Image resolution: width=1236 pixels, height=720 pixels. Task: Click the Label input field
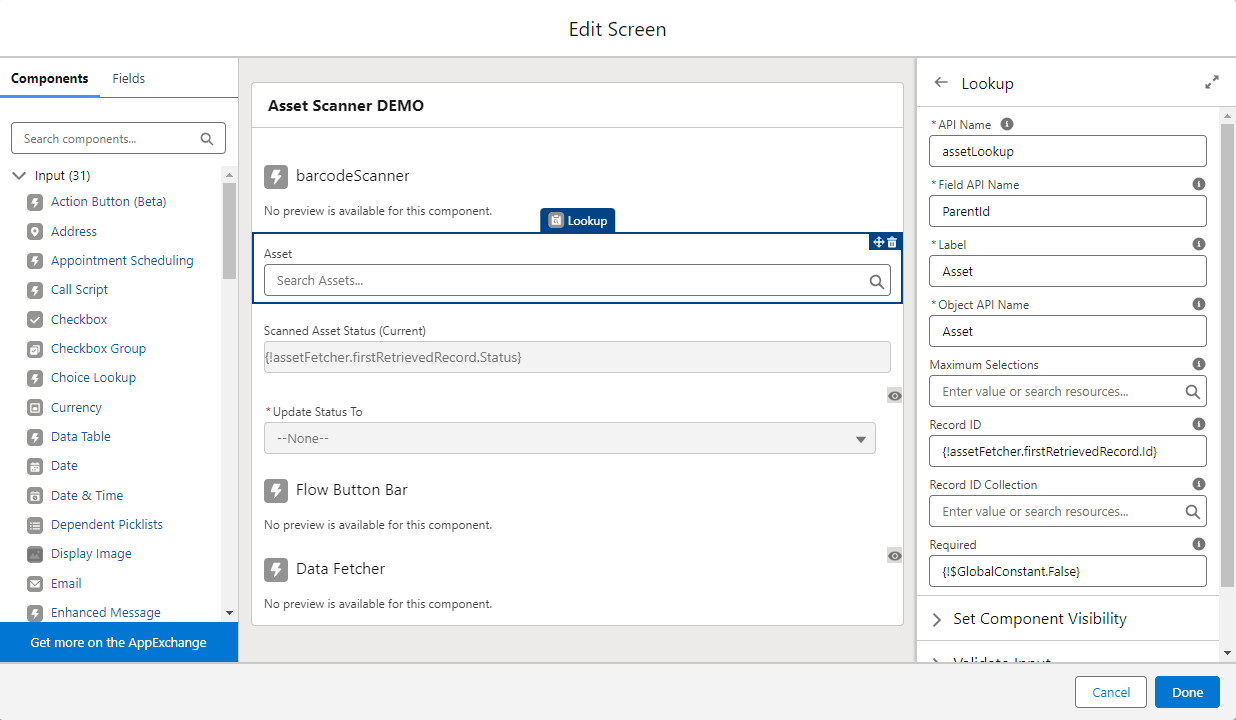[1068, 271]
